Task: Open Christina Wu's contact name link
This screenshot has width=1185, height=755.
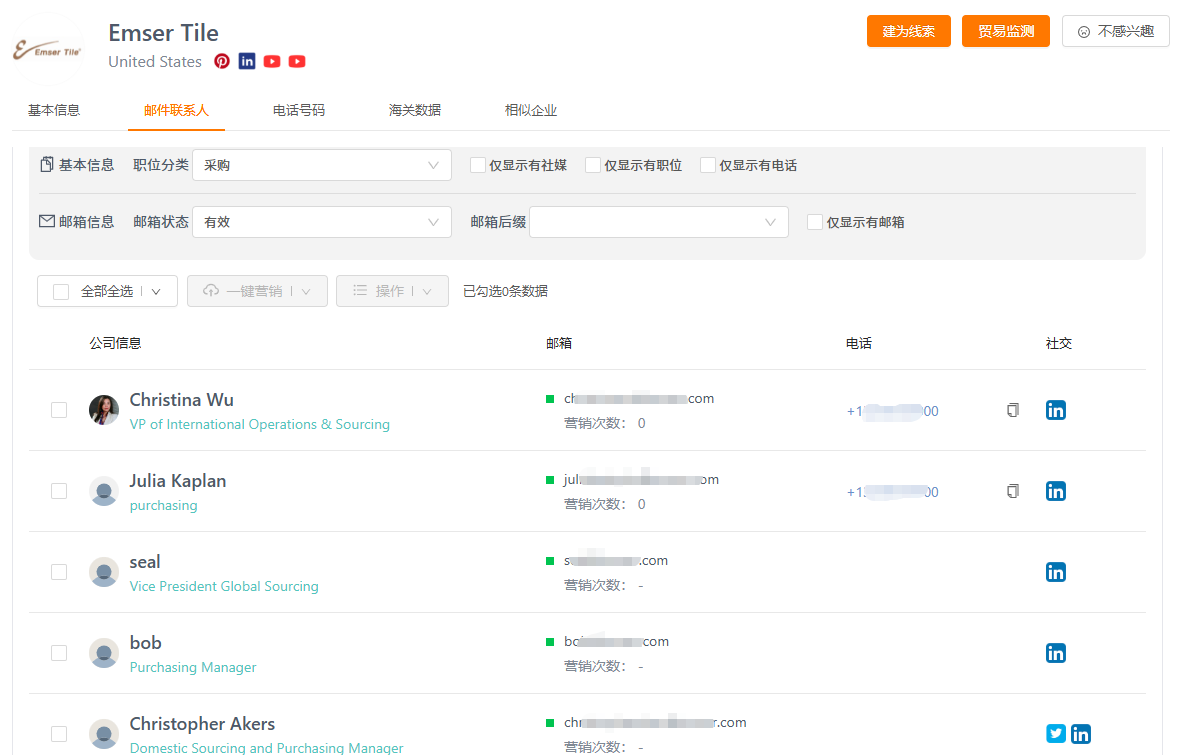Action: tap(181, 400)
